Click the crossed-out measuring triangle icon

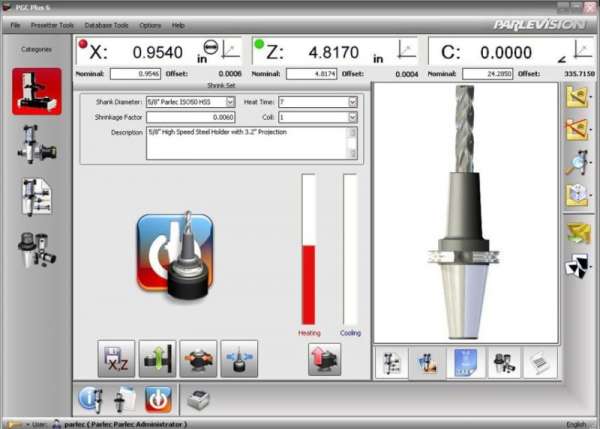577,129
